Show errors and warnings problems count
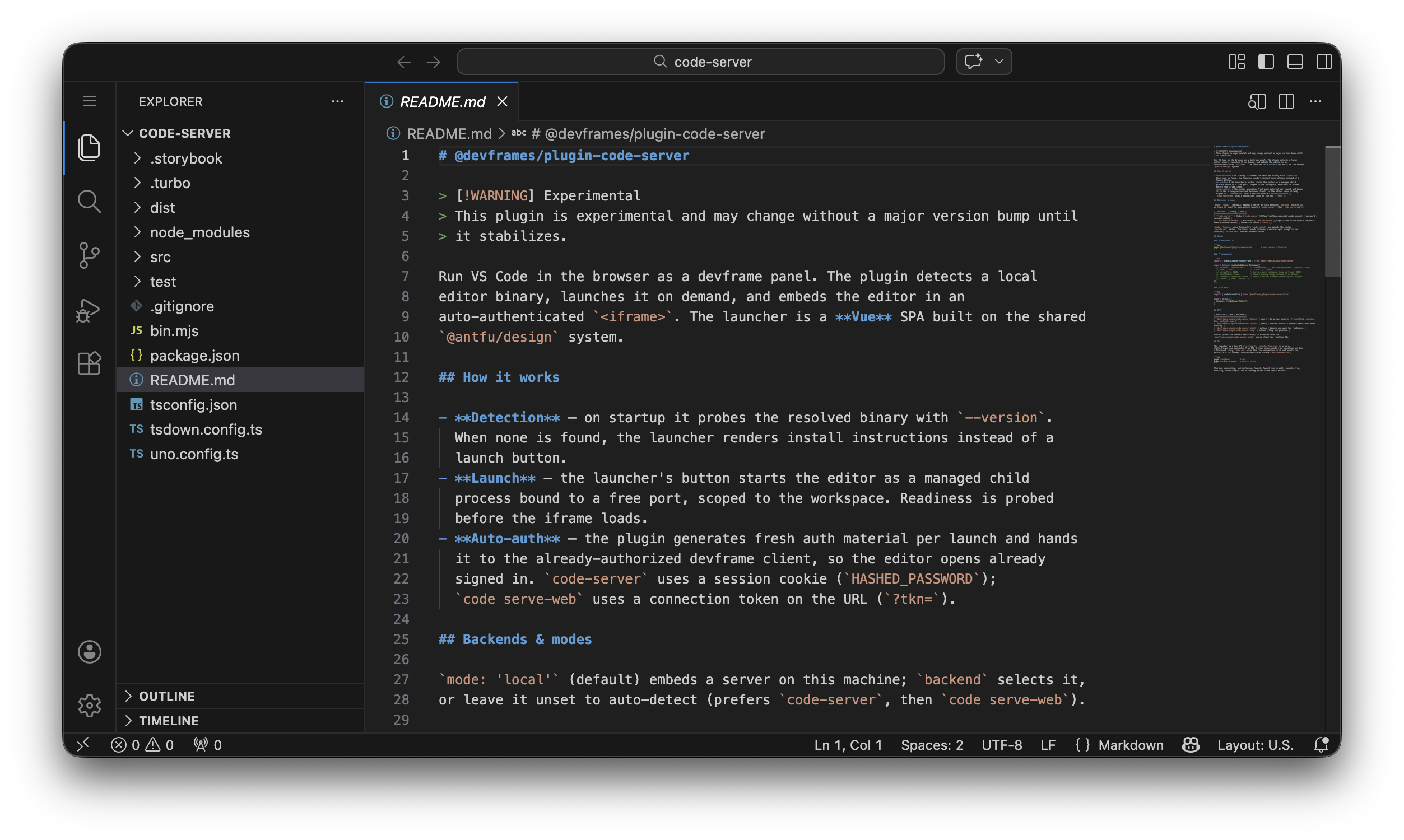 coord(142,745)
